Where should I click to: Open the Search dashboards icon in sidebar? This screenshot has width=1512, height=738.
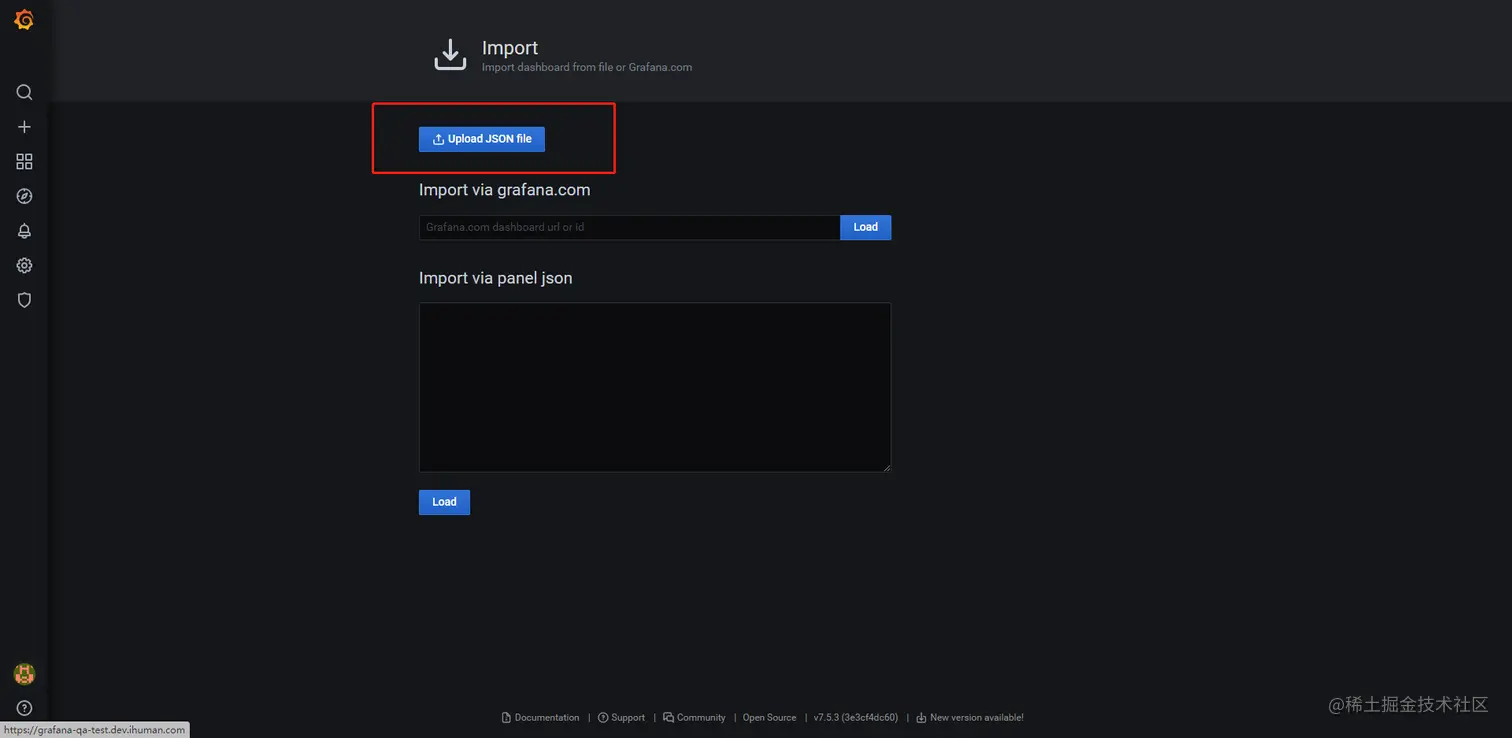coord(24,92)
